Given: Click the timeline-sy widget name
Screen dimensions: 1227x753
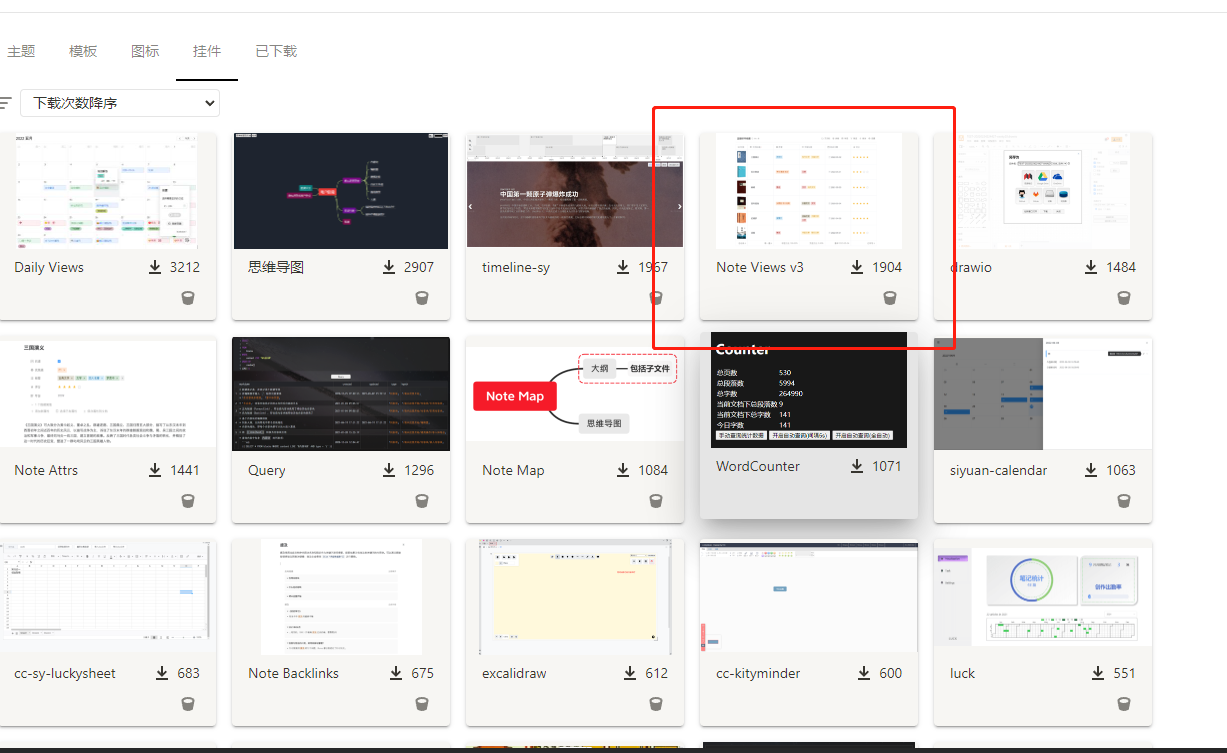Looking at the screenshot, I should tap(516, 267).
